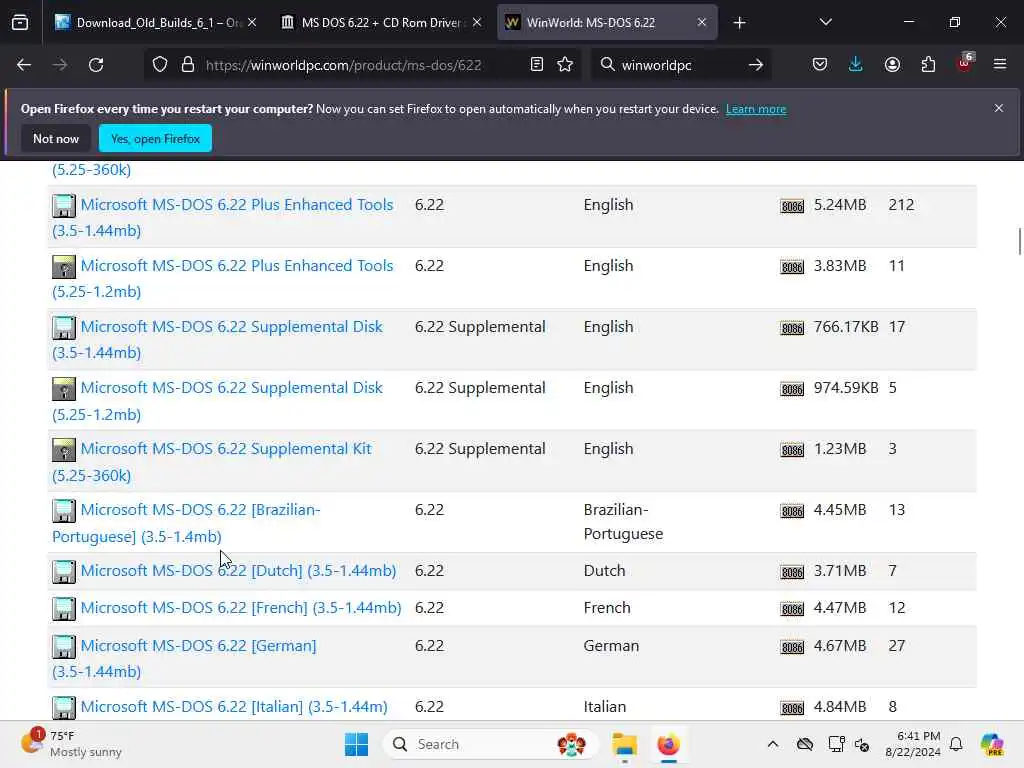Open weather widget showing 75°F

pos(71,744)
